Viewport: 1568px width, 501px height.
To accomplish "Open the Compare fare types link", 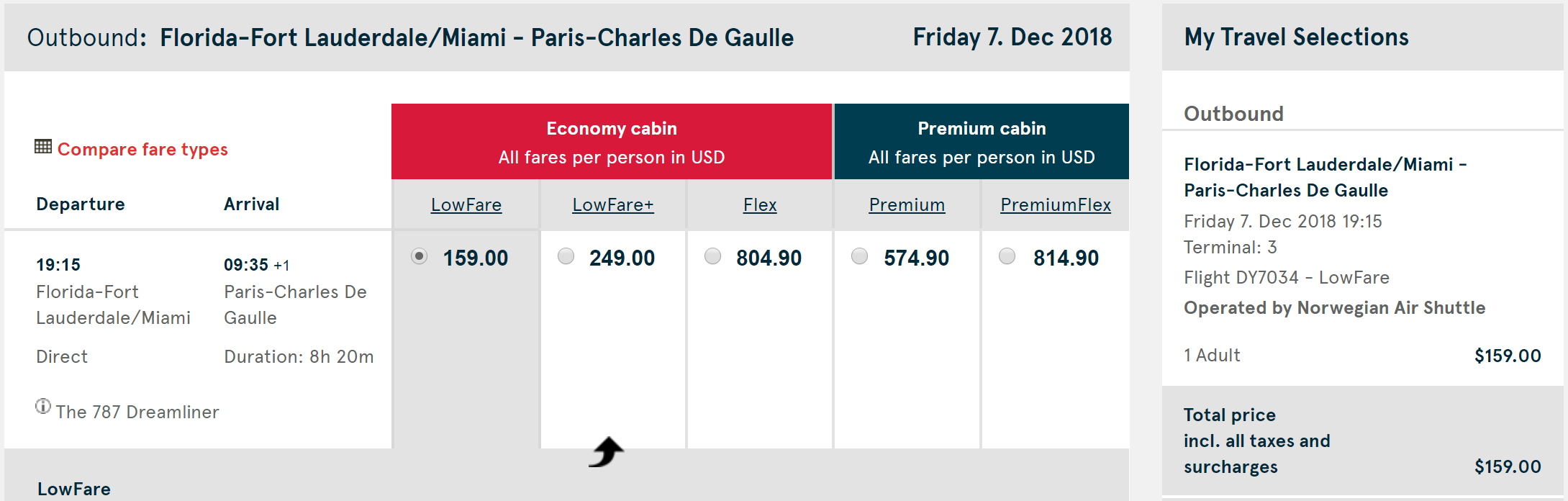I will (142, 150).
